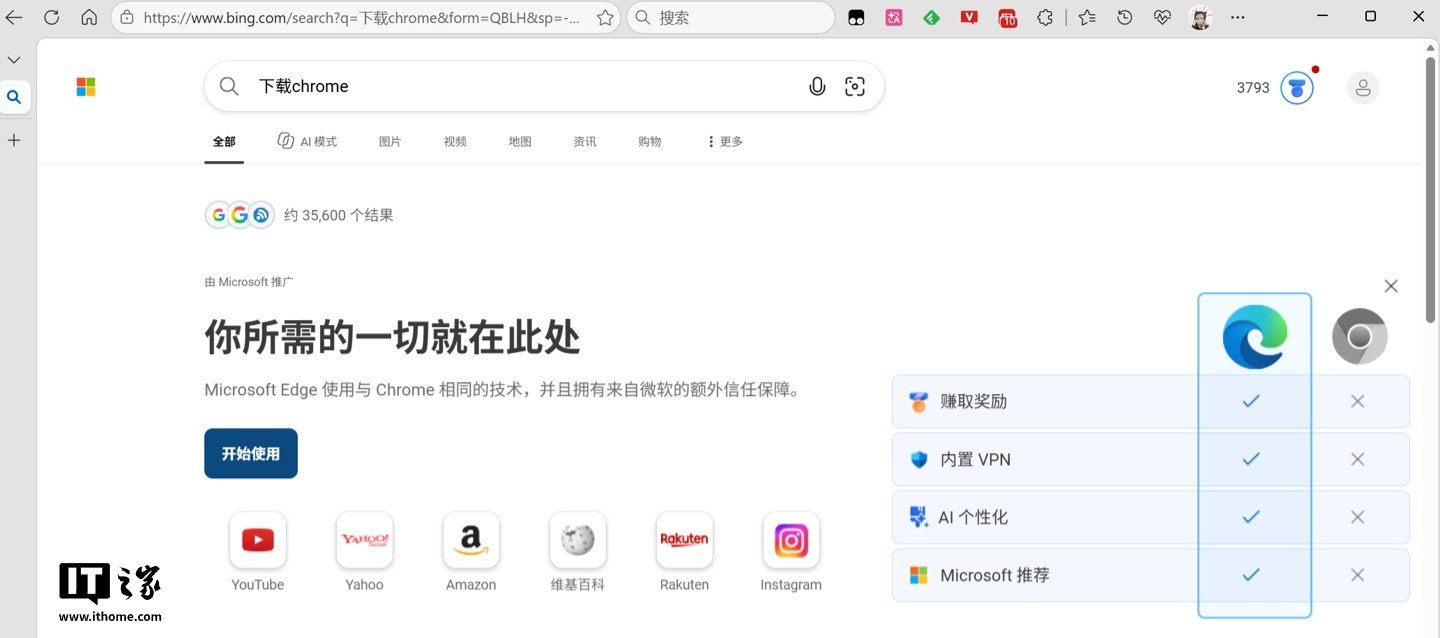Screen dimensions: 1440x638
Task: Open browser History
Action: coord(1125,17)
